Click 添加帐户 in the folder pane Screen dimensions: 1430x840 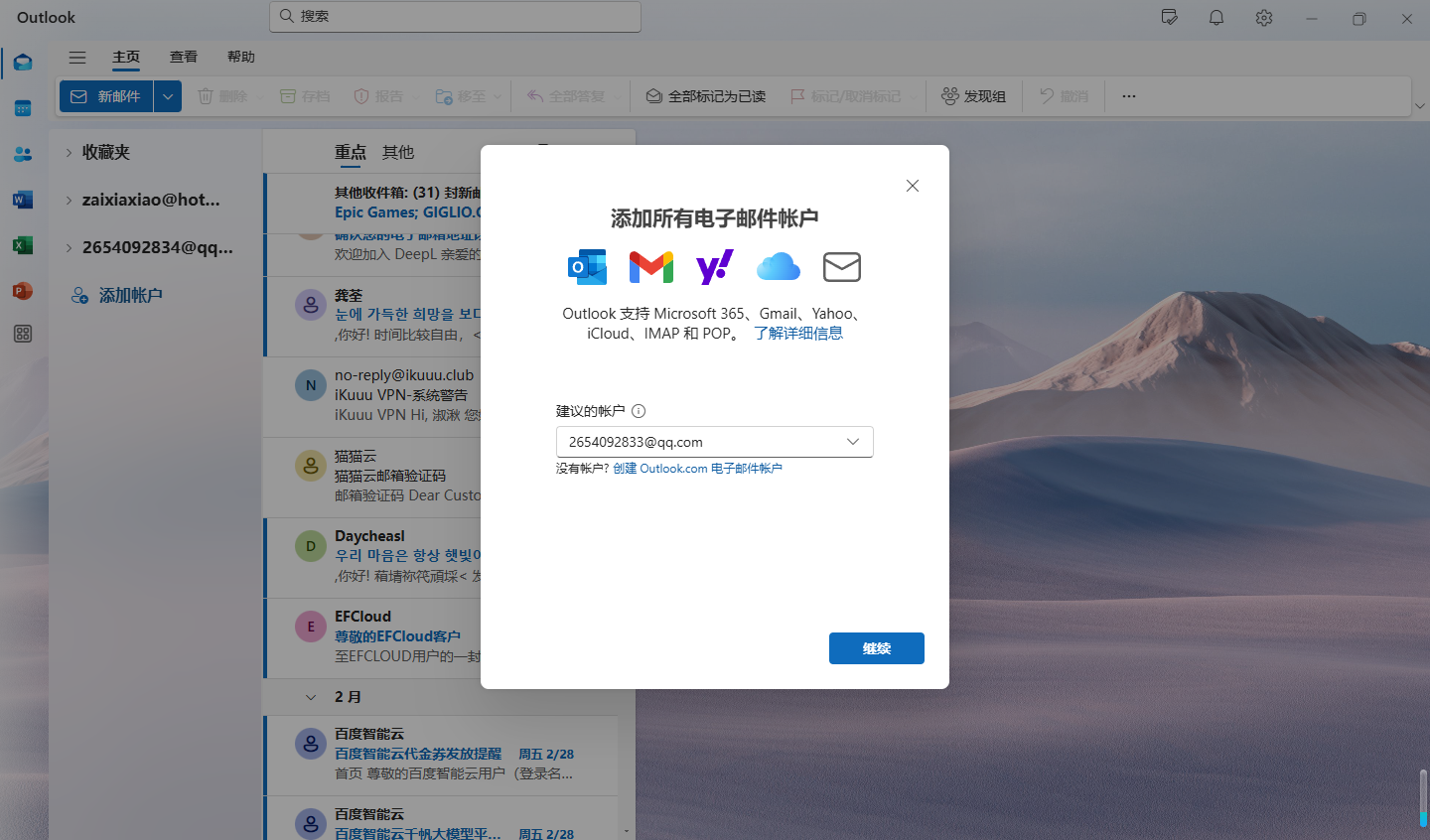[131, 295]
